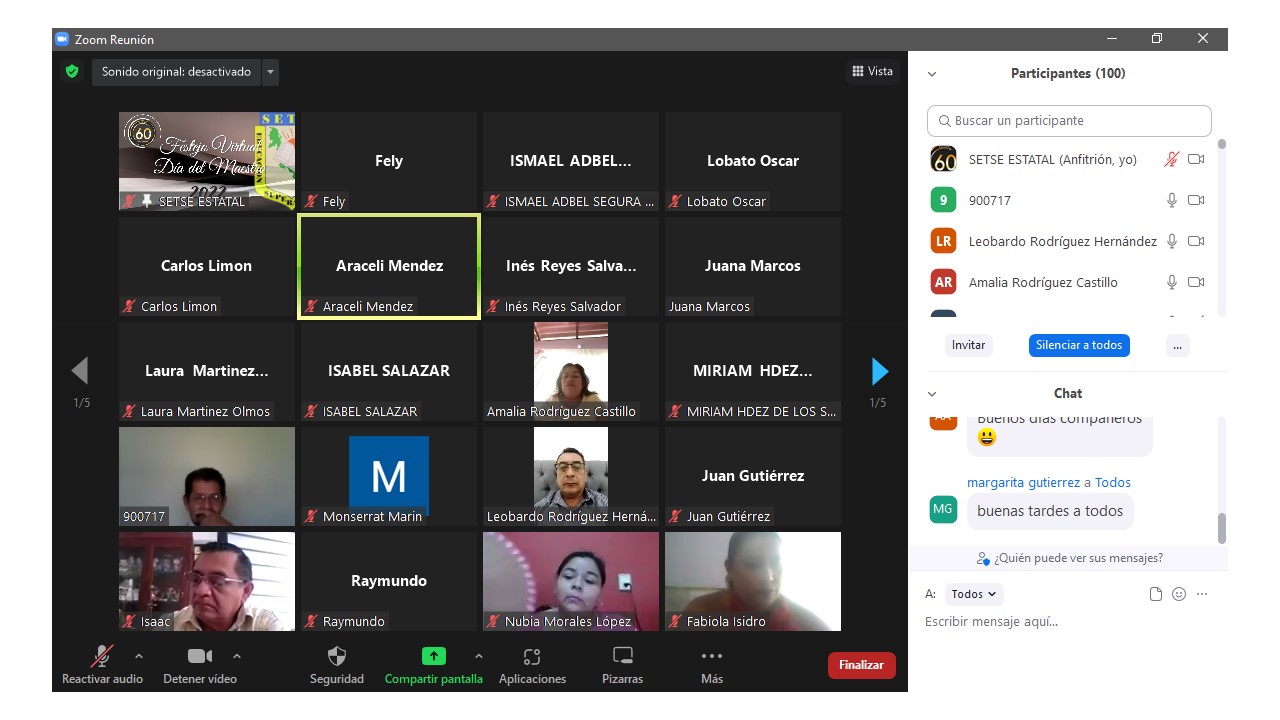Image resolution: width=1280 pixels, height=720 pixels.
Task: Click SETSE ESTATAL 60 avatar in participants
Action: (x=943, y=159)
